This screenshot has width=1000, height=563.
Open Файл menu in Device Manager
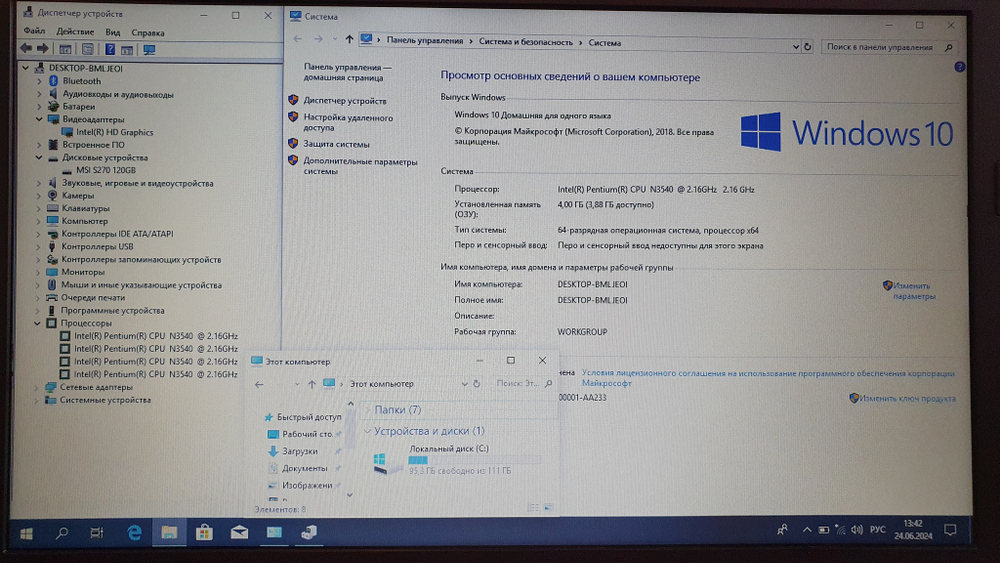pos(34,31)
